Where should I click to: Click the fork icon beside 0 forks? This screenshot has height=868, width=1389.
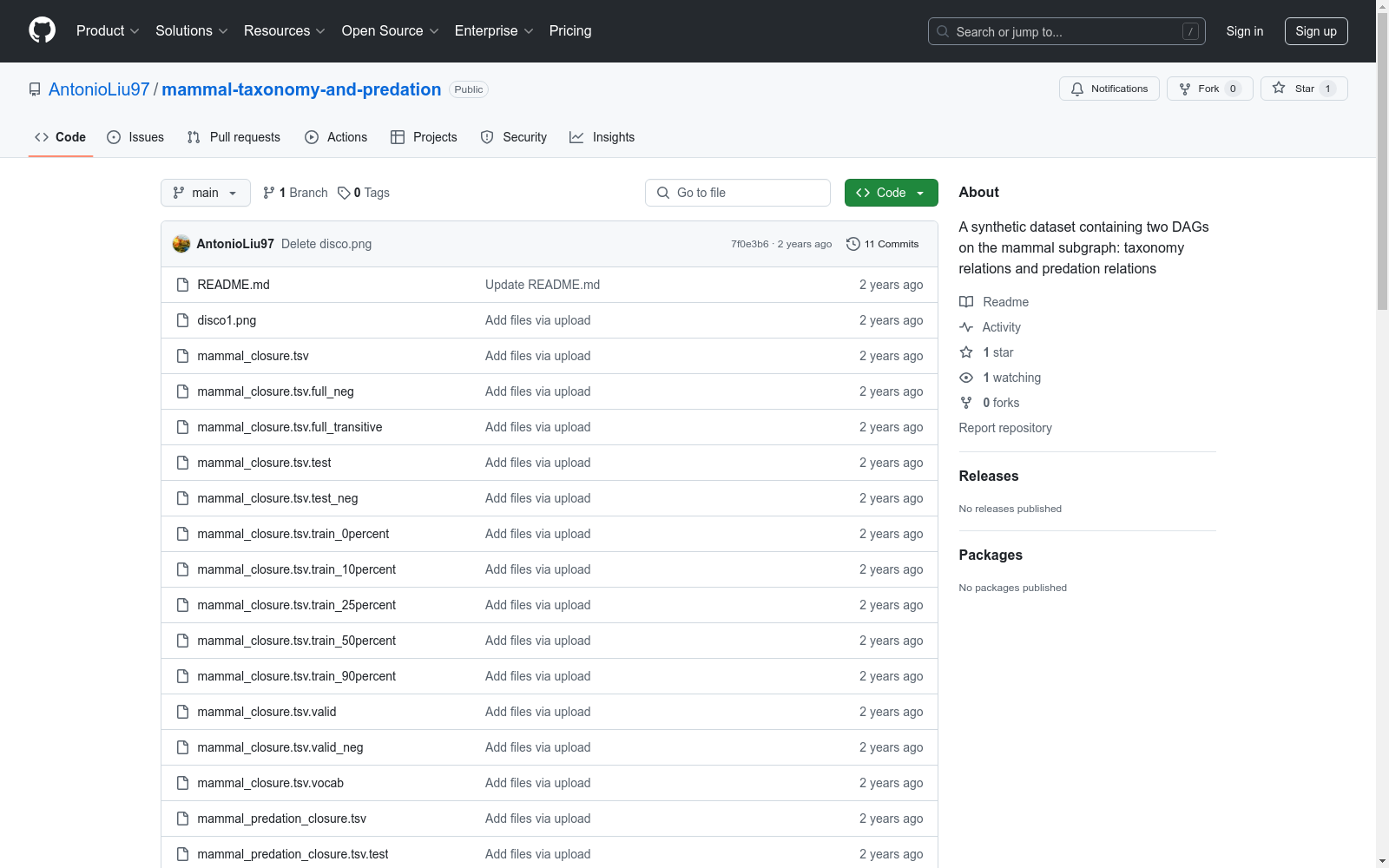click(966, 403)
